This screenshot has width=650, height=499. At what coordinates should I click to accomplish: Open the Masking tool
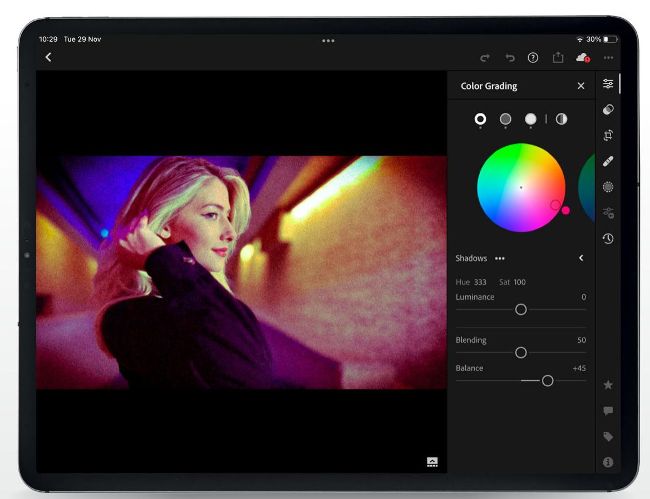pos(608,187)
